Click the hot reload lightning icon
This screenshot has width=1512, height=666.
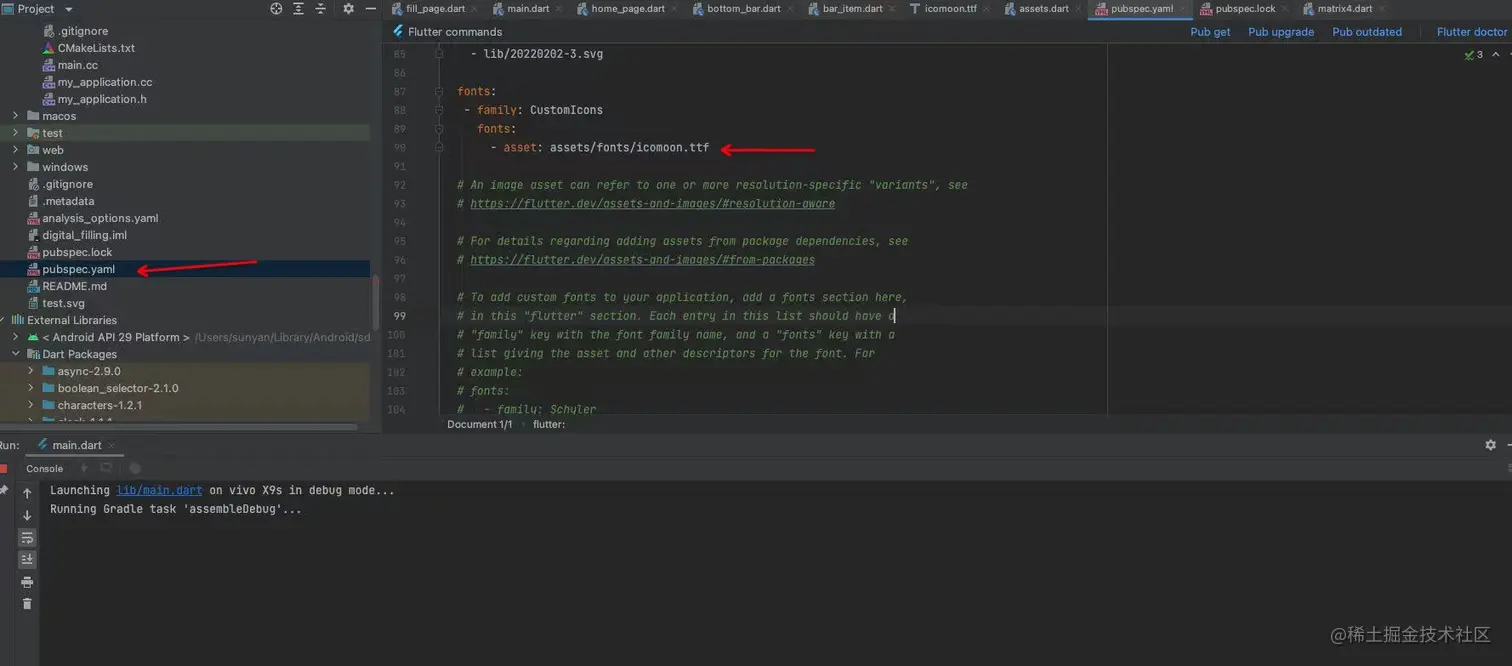(x=84, y=468)
